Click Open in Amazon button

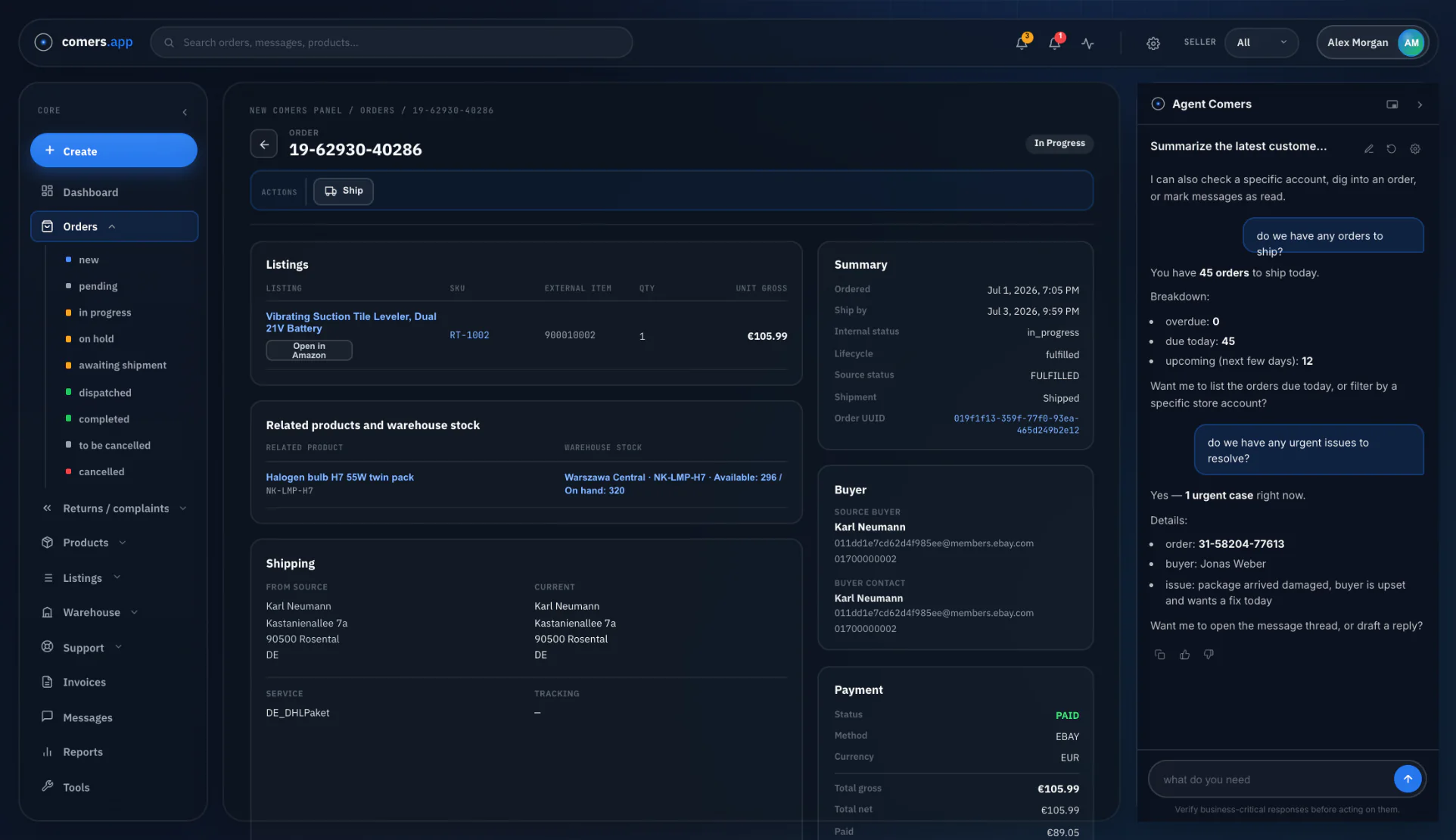tap(309, 350)
